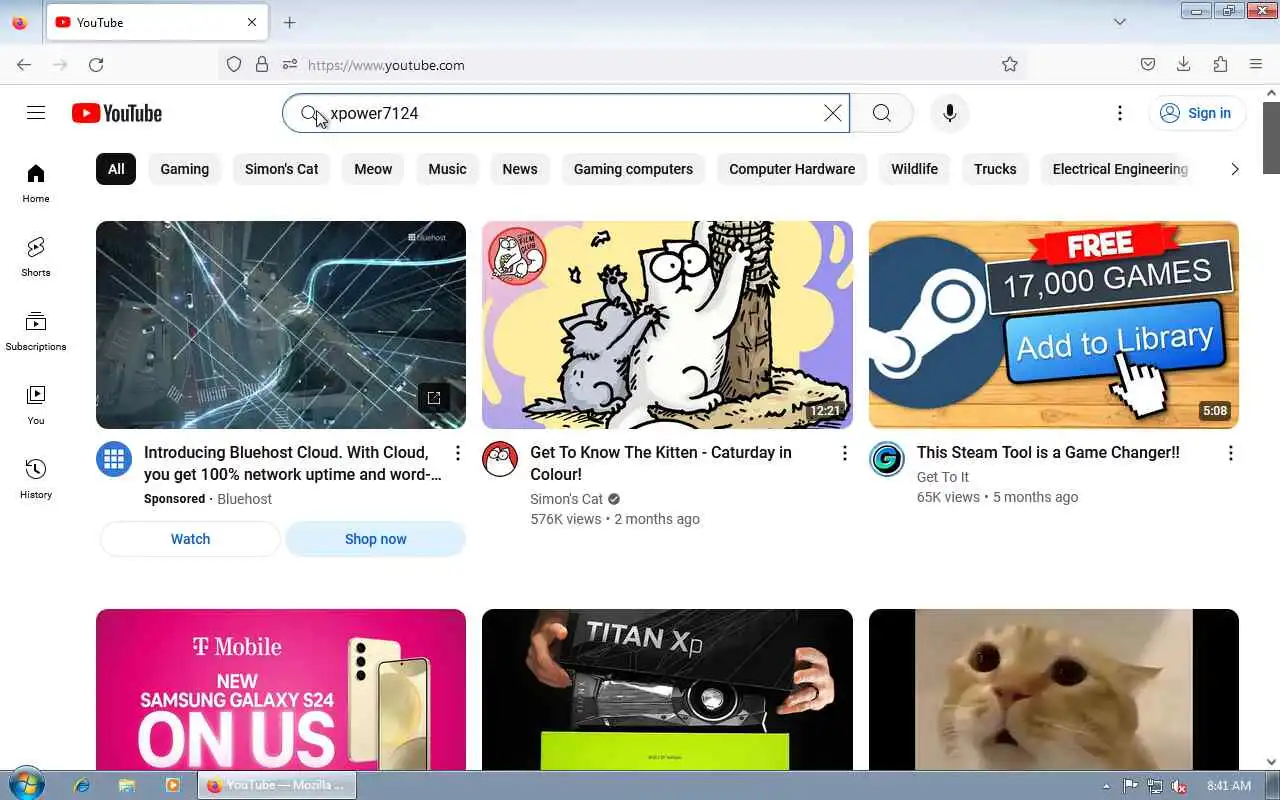This screenshot has height=800, width=1280.
Task: Filter by the Gaming chip
Action: pyautogui.click(x=185, y=169)
